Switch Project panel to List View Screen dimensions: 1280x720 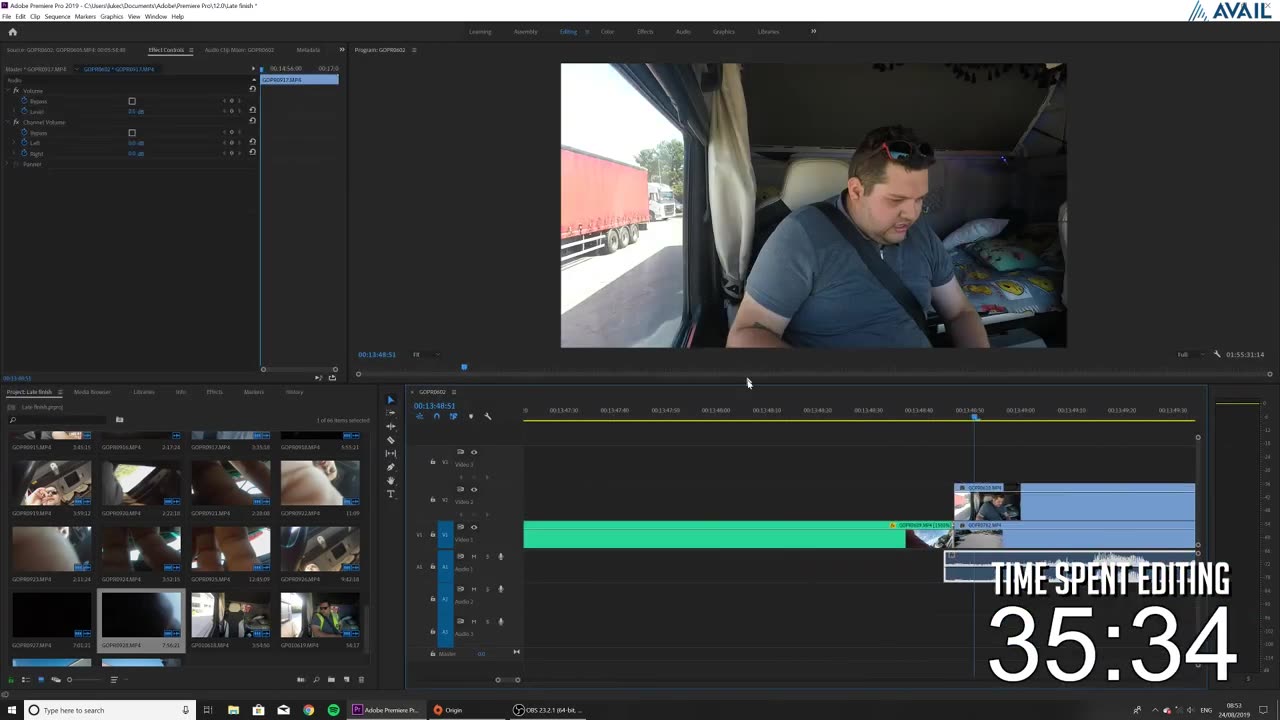(26, 680)
